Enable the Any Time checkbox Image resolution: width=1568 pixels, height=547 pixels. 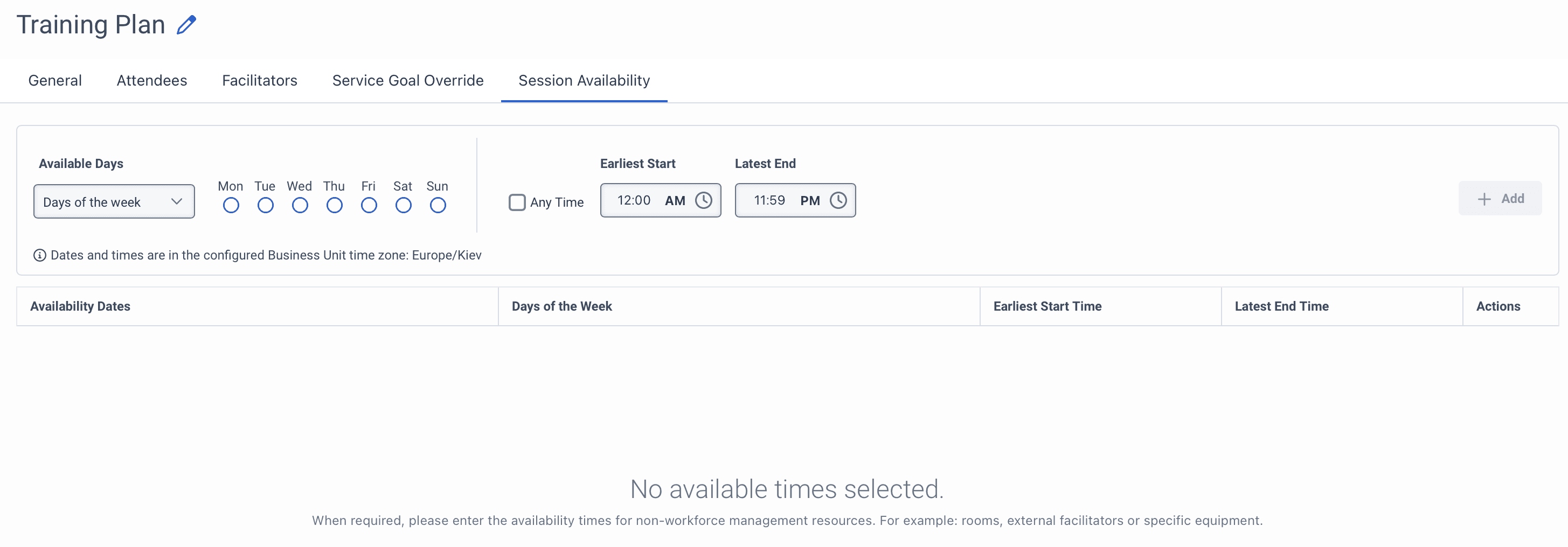tap(517, 202)
